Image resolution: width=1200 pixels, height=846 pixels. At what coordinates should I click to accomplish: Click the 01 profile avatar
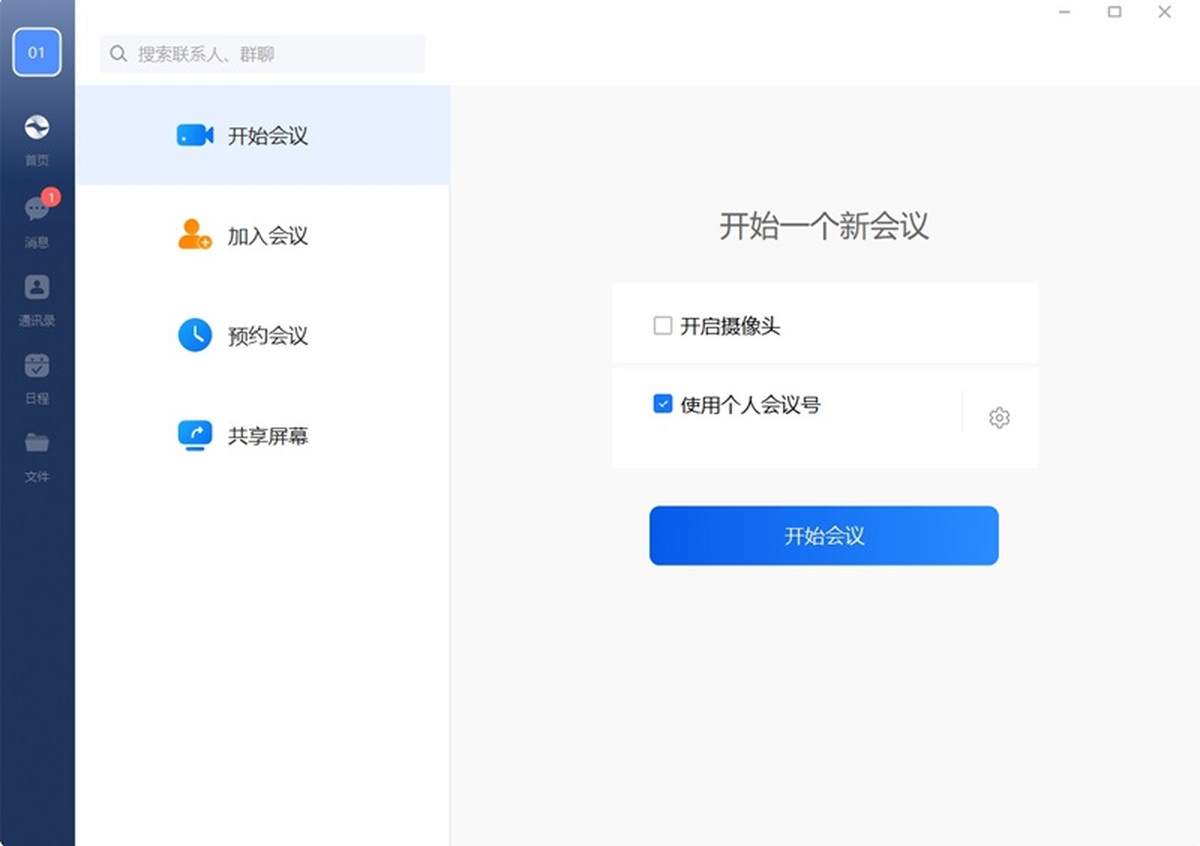(37, 52)
